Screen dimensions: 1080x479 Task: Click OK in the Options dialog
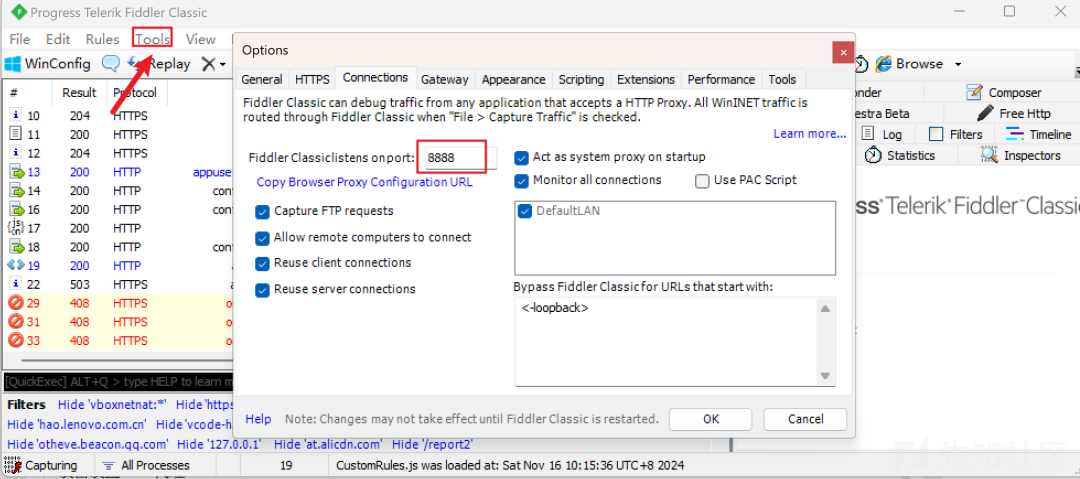712,419
